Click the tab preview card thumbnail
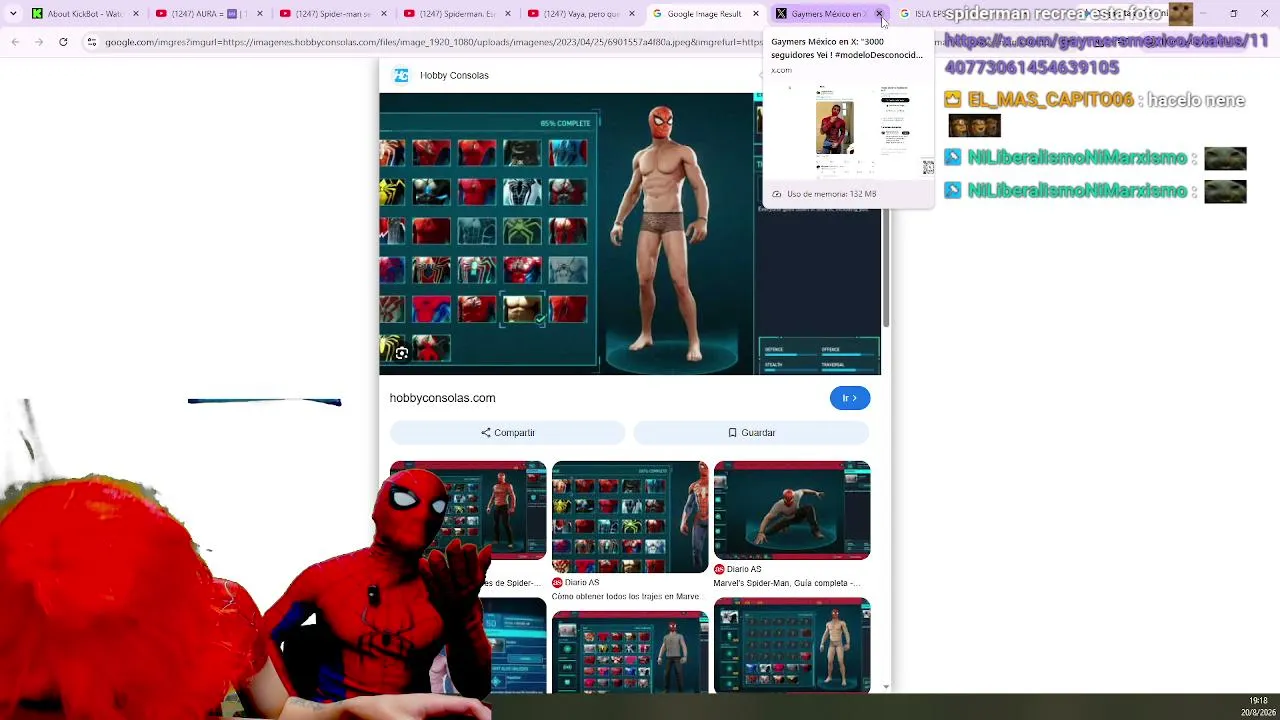The width and height of the screenshot is (1280, 720). click(849, 130)
